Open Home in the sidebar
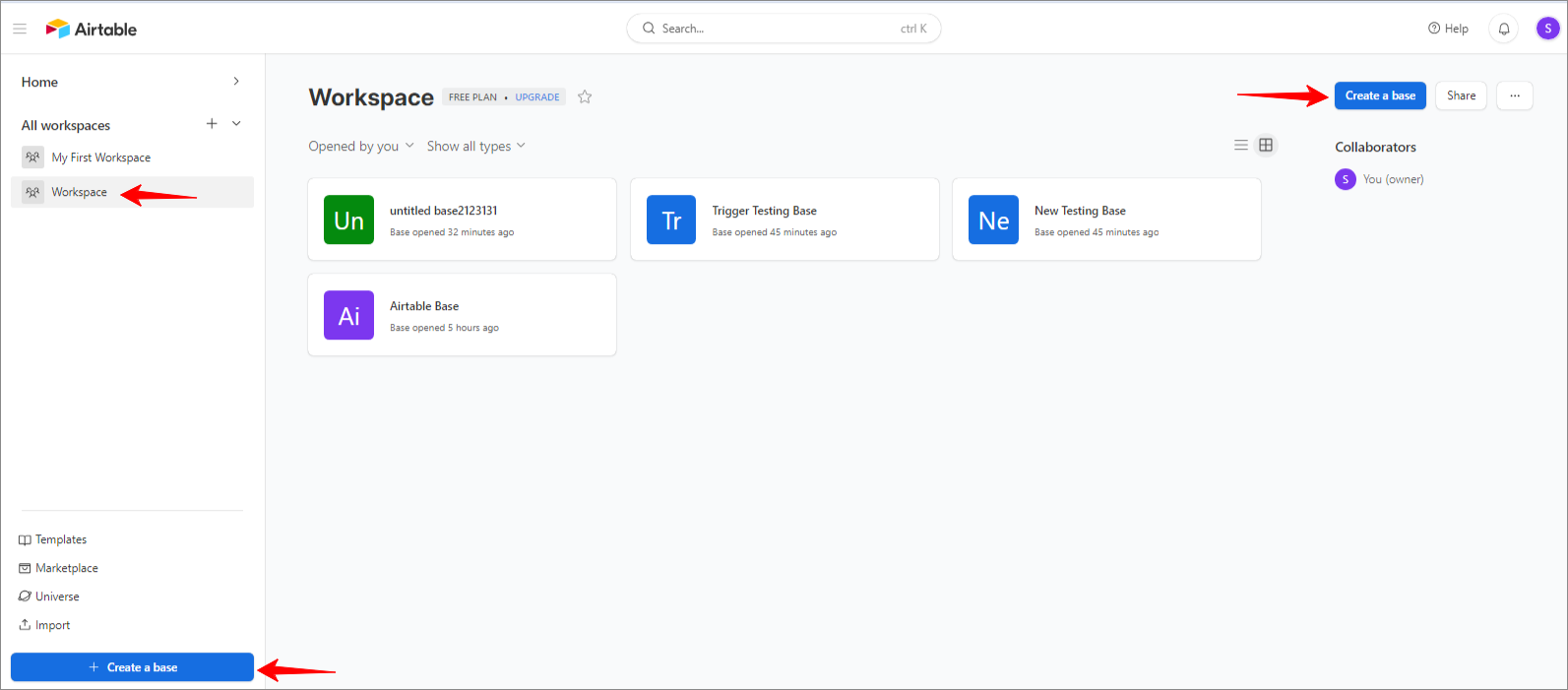The width and height of the screenshot is (1568, 690). click(x=39, y=82)
